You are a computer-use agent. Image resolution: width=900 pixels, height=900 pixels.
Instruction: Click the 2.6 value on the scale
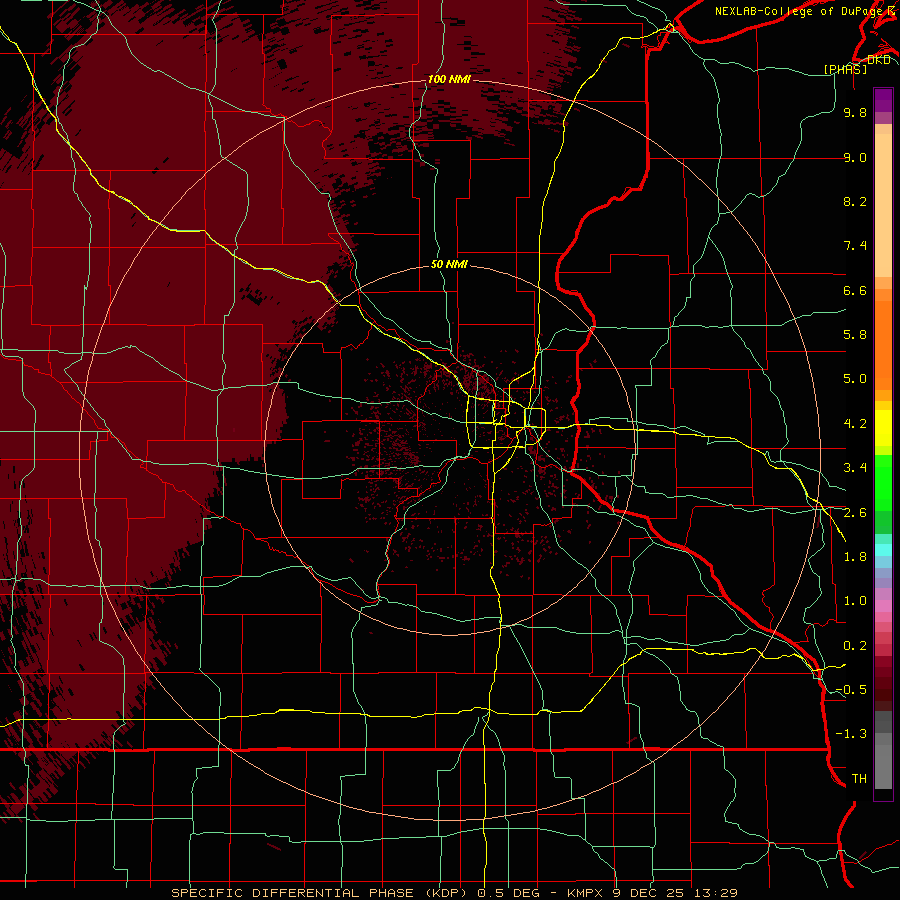point(855,513)
